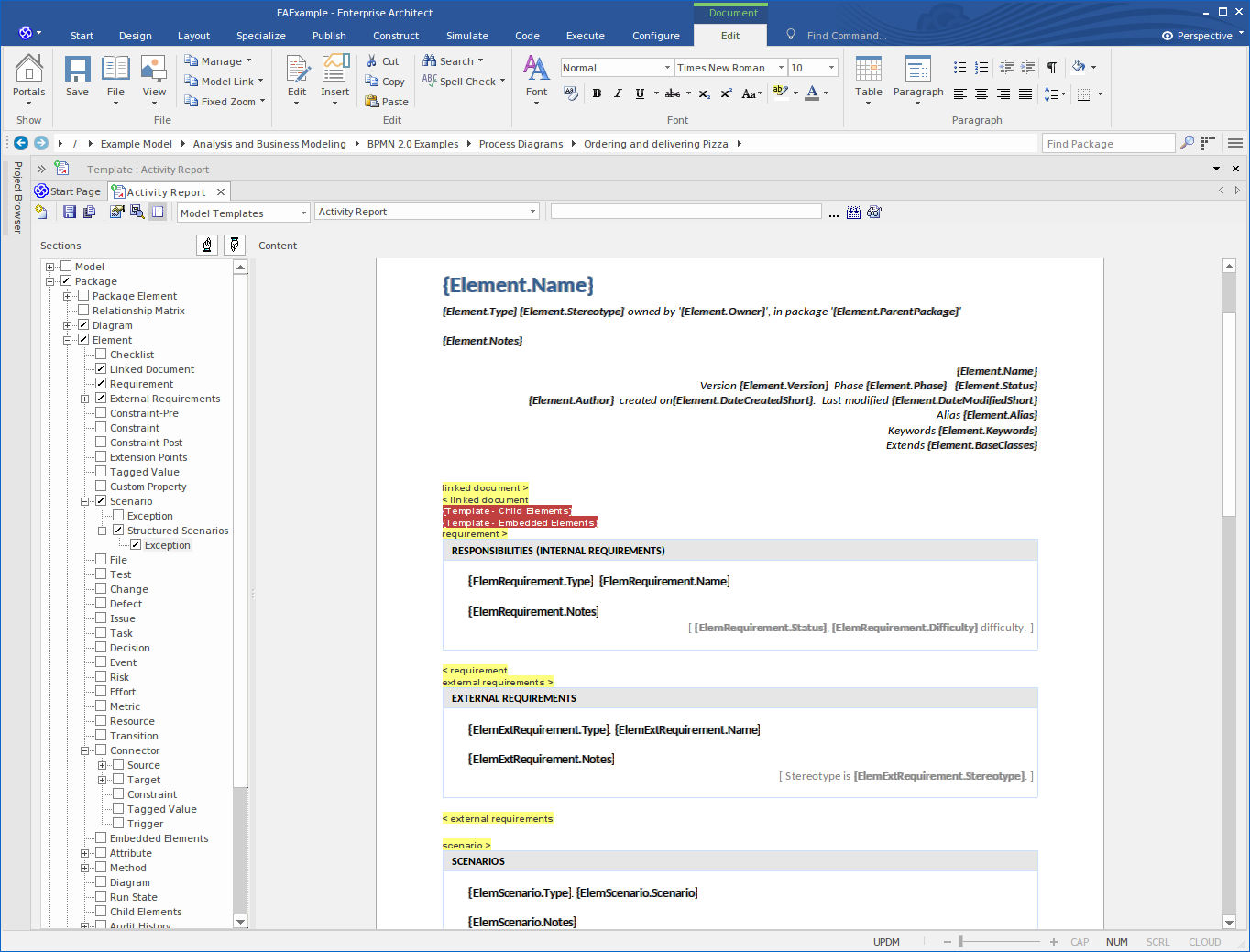Click the show paragraph marks icon

pos(1052,68)
